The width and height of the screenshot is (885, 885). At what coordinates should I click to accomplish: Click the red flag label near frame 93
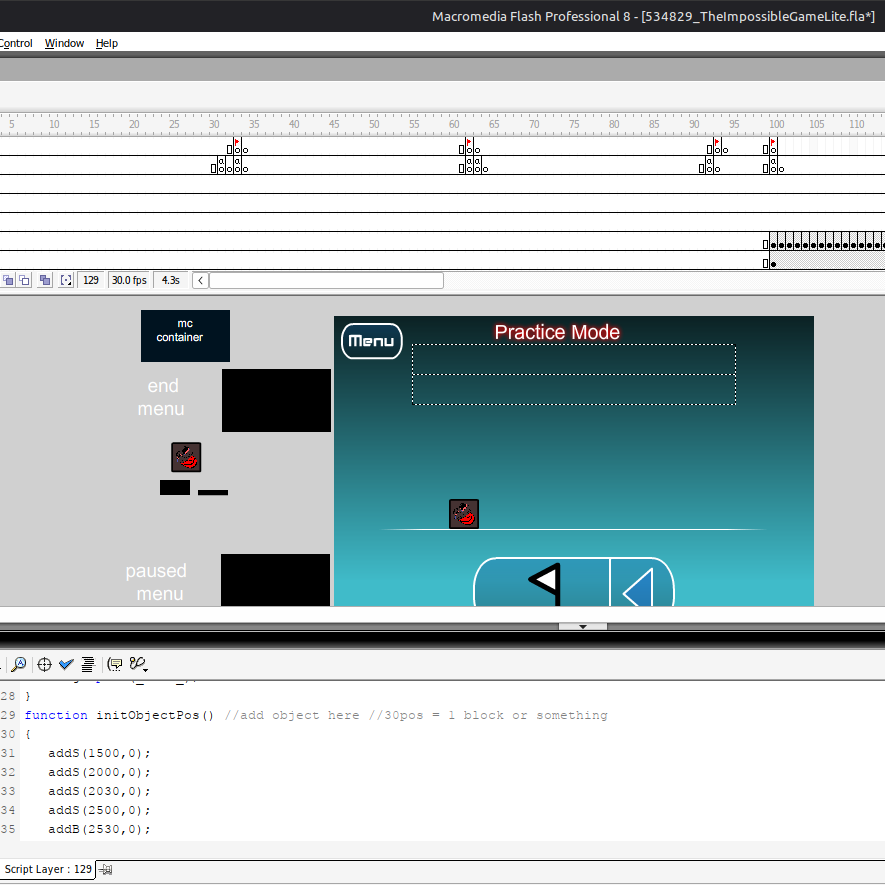[717, 142]
